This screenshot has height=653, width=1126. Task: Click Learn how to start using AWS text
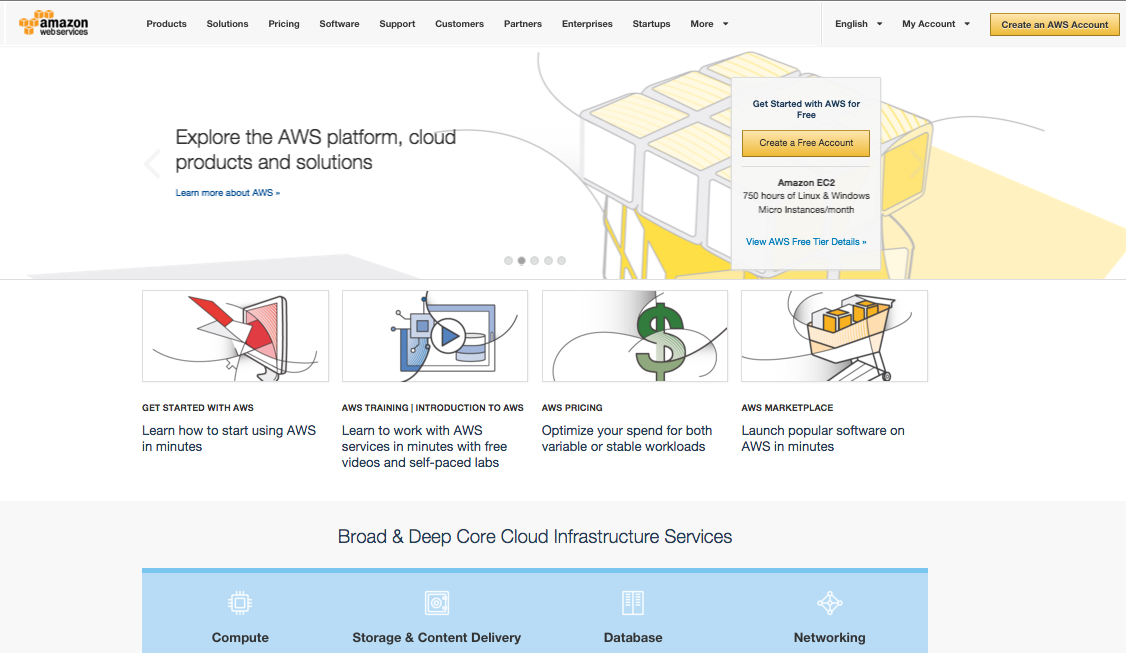click(x=229, y=438)
